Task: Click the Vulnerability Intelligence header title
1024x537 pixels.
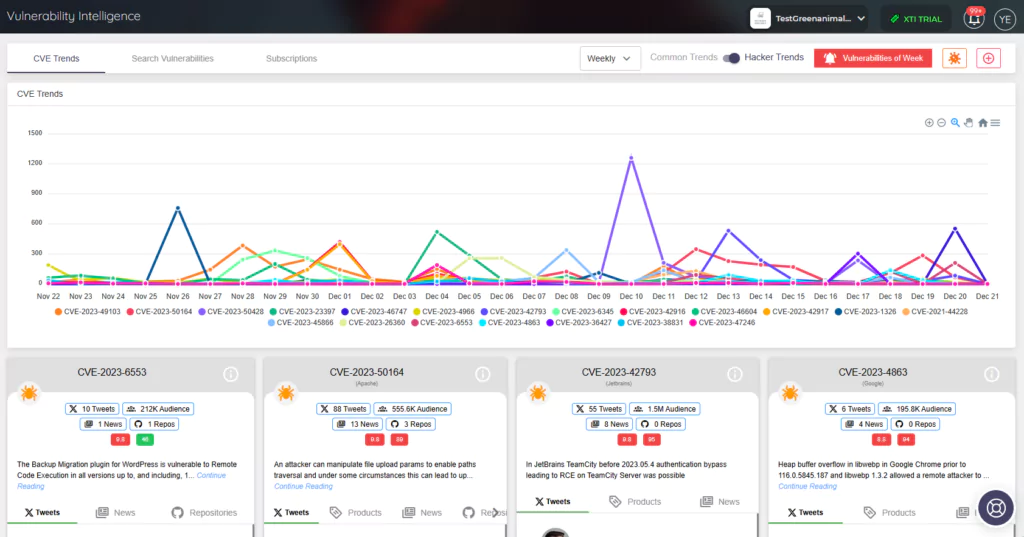Action: point(74,16)
